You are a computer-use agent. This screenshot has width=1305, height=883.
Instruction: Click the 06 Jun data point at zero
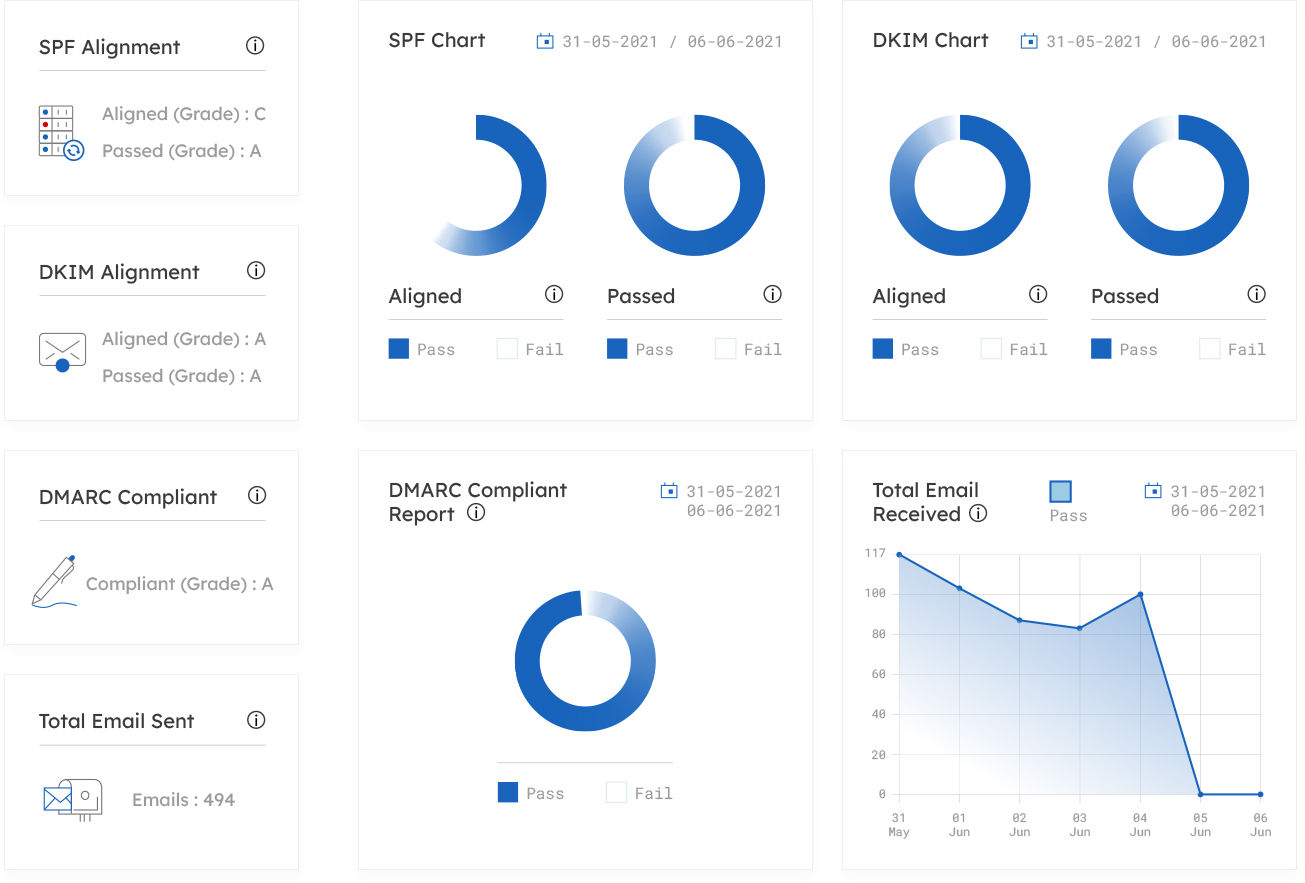[x=1260, y=794]
